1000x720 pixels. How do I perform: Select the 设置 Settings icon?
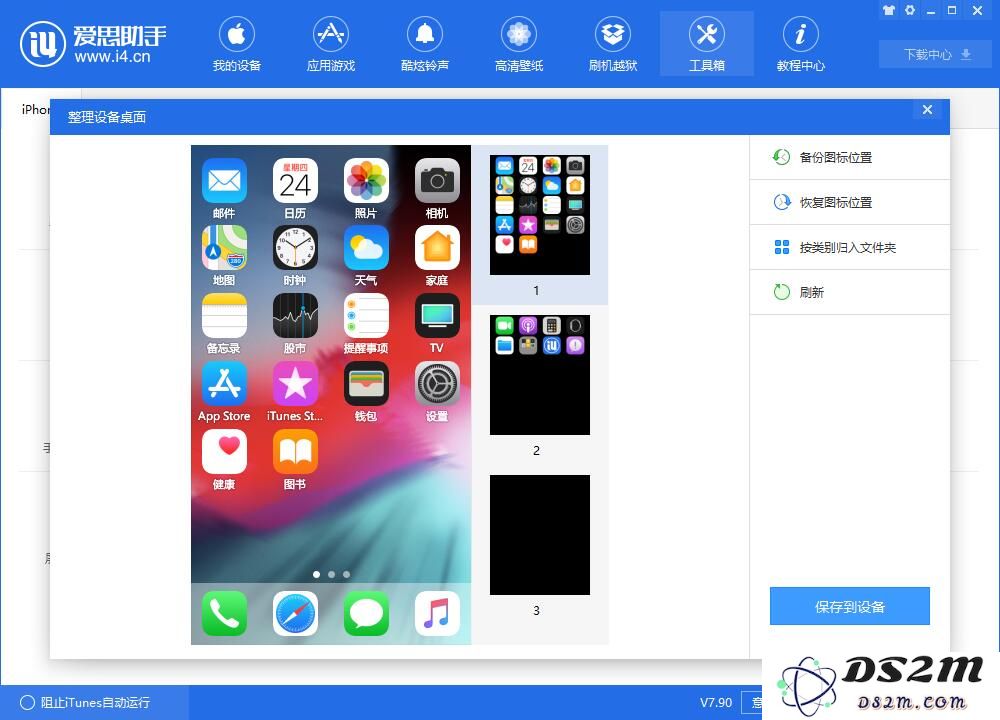(437, 383)
